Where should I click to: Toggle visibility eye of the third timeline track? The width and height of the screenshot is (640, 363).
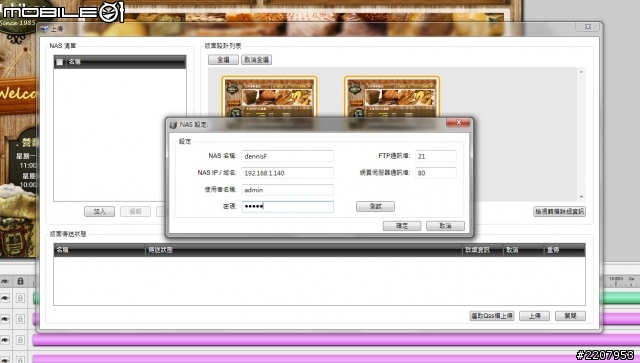5,340
